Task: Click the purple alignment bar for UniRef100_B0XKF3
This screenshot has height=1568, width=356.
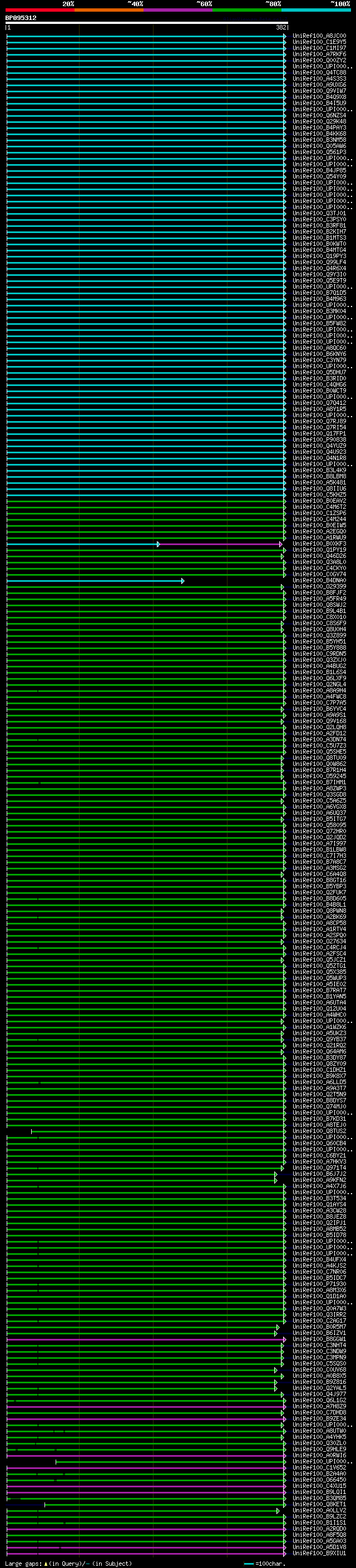Action: click(x=220, y=544)
